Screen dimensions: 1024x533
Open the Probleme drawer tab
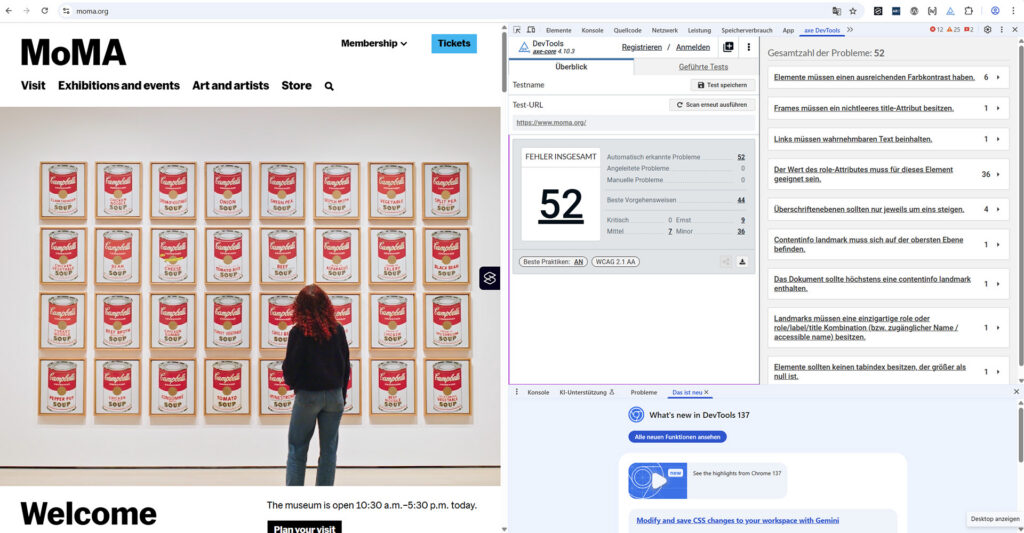coord(643,393)
